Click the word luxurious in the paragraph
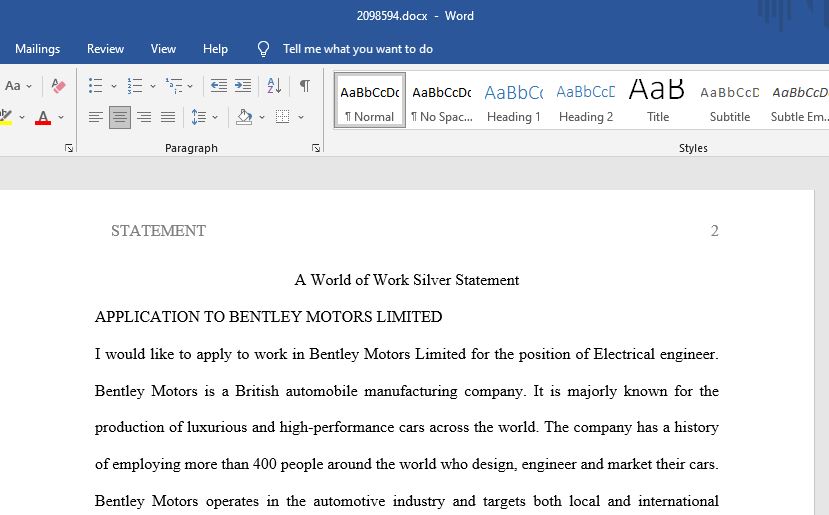This screenshot has width=829, height=515. (x=217, y=427)
